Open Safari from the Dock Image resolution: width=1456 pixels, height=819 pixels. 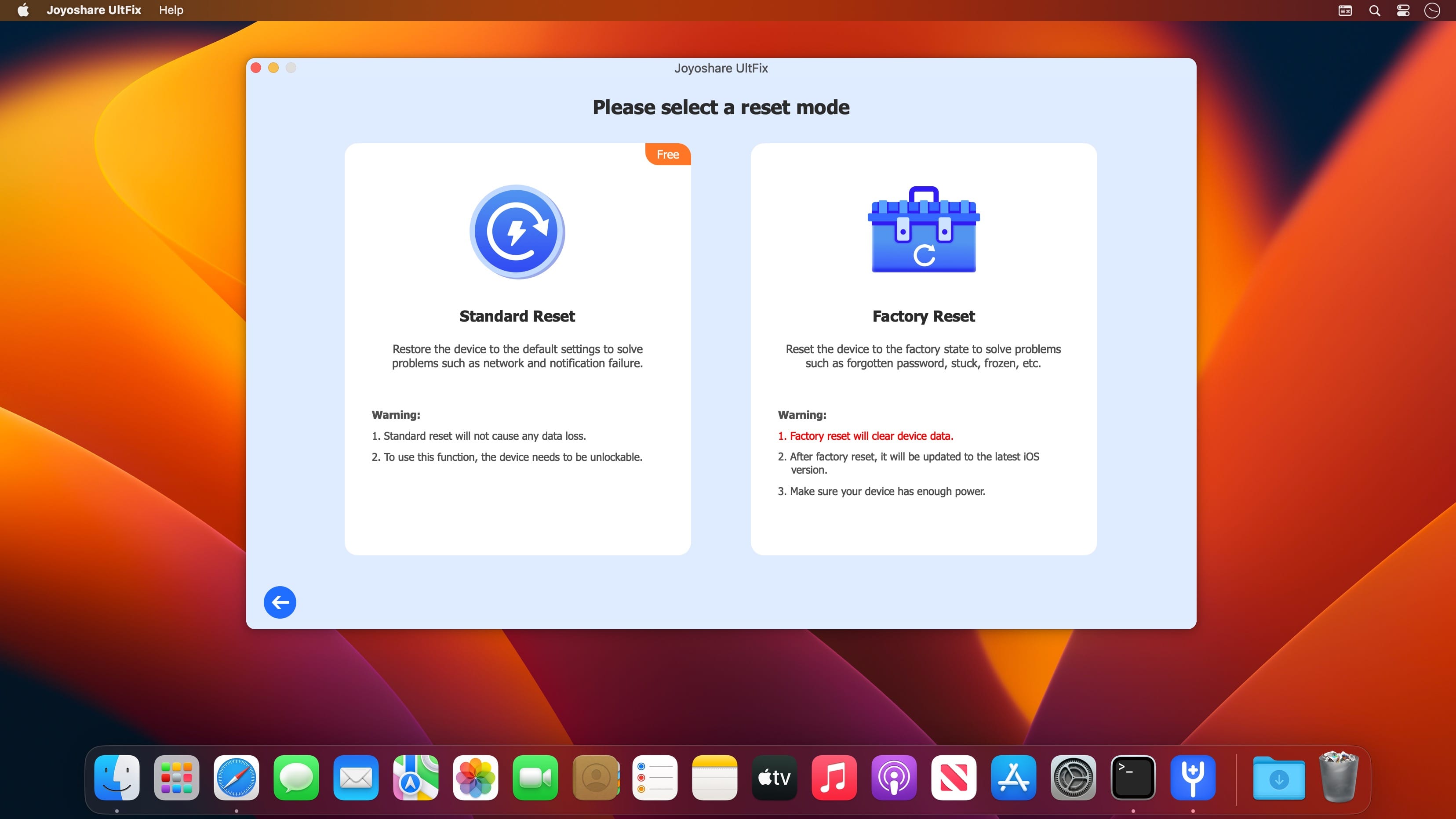pos(236,778)
